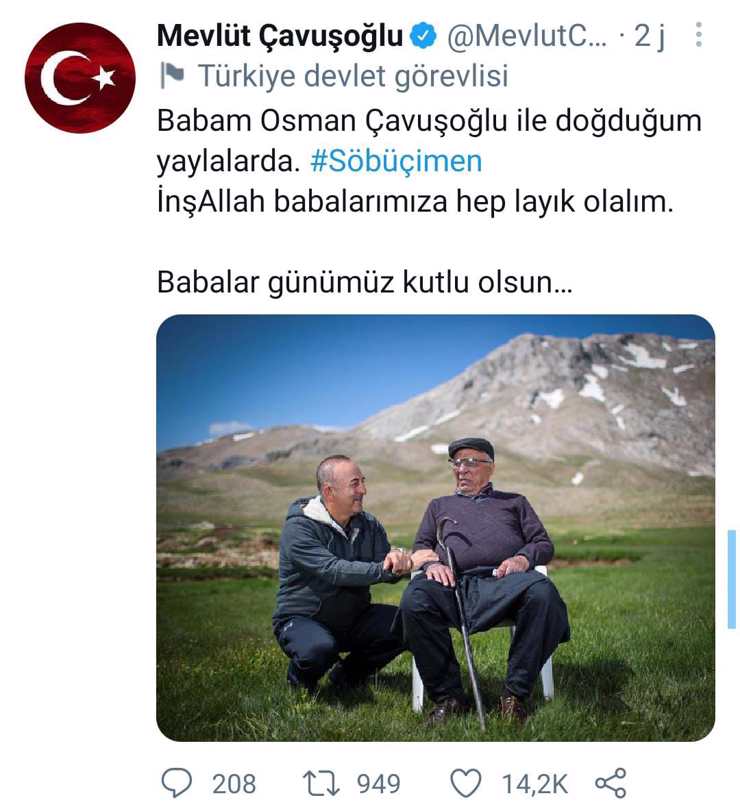Screen dimensions: 740x811
Task: View the 949 retweets count
Action: pyautogui.click(x=379, y=784)
